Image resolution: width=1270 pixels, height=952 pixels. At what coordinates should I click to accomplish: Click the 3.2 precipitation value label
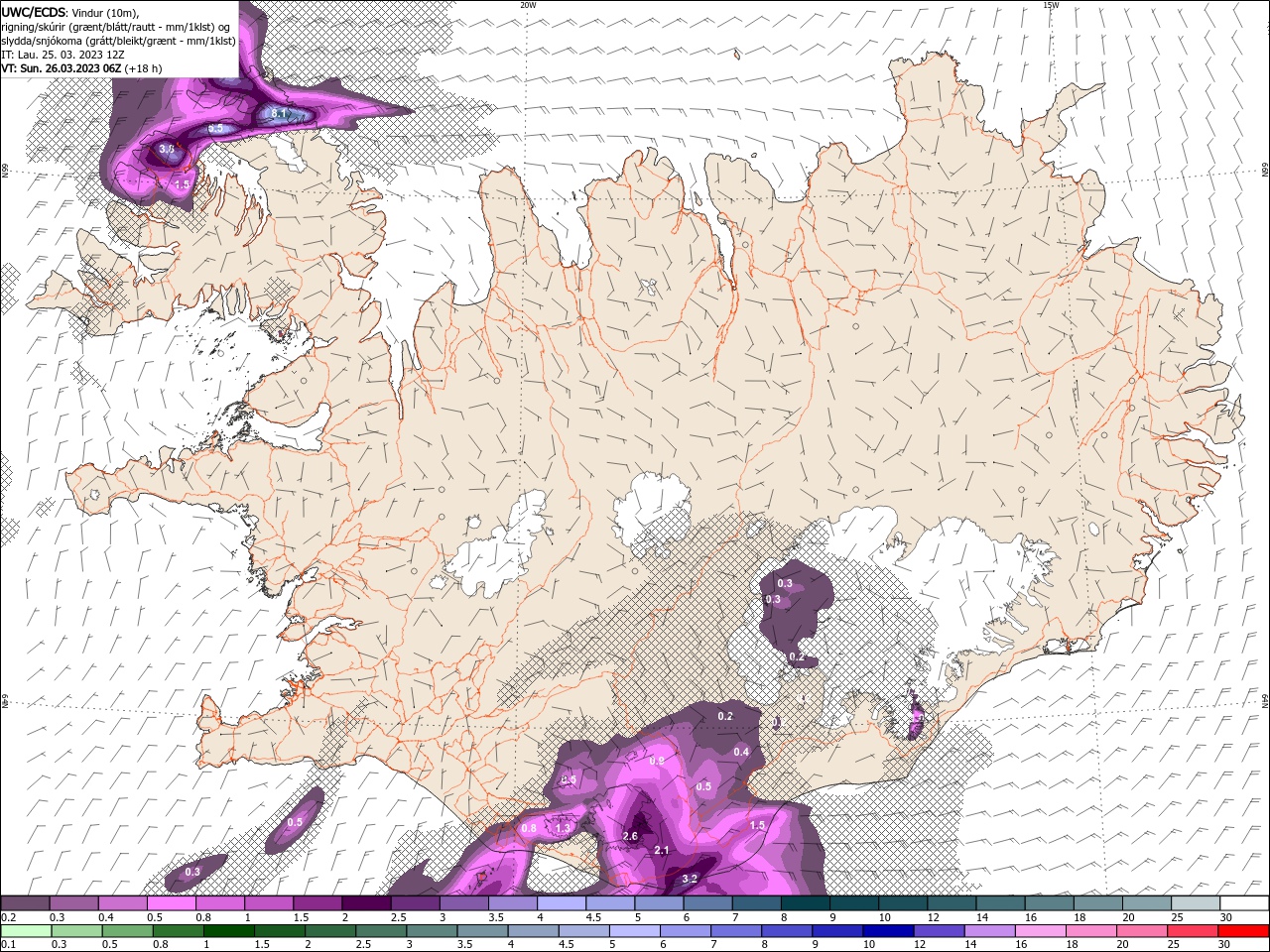point(691,878)
